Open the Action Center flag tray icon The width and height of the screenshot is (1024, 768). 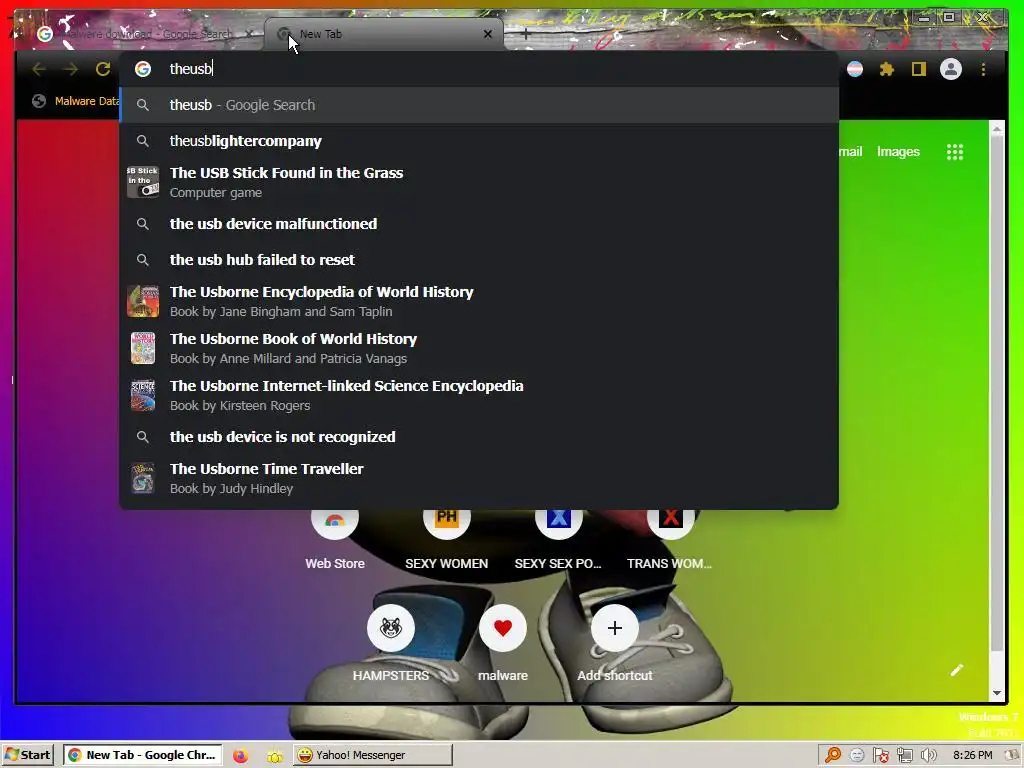click(880, 755)
